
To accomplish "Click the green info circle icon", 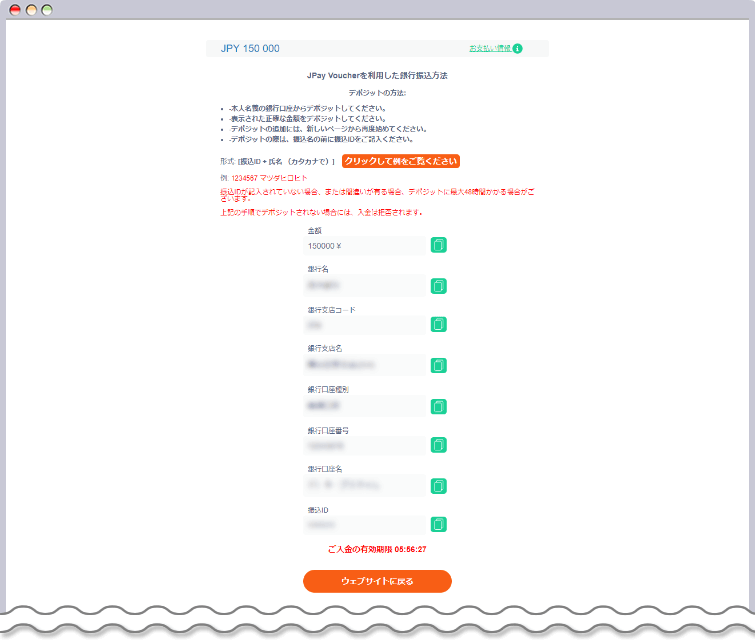I will 517,49.
